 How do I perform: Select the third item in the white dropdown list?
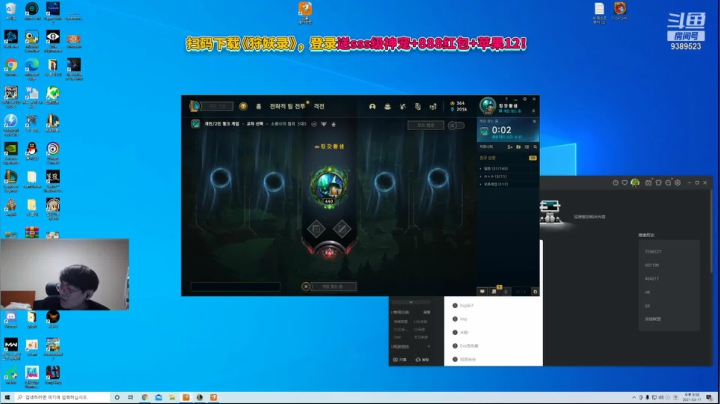(493, 332)
